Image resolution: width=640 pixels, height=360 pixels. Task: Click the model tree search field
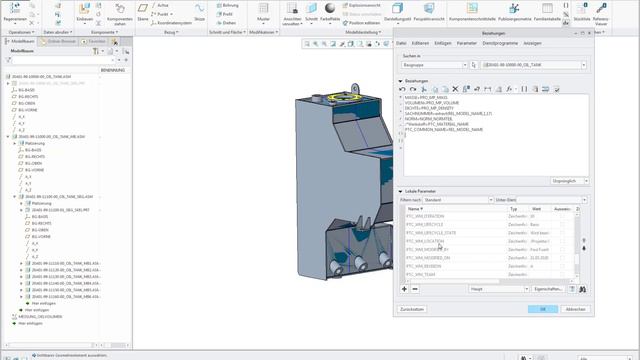tap(63, 60)
